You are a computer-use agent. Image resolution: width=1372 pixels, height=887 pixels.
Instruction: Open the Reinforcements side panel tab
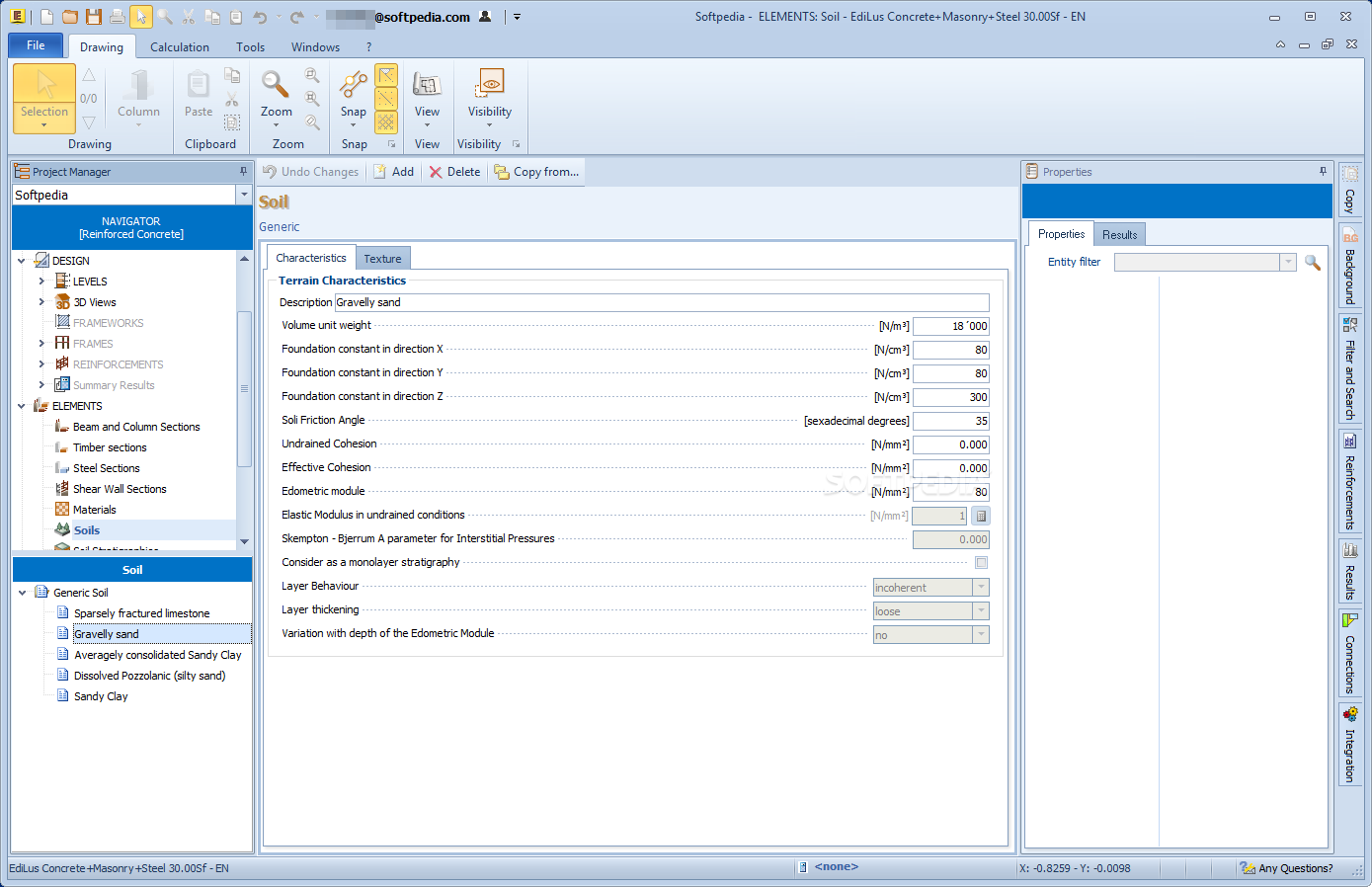(x=1349, y=481)
